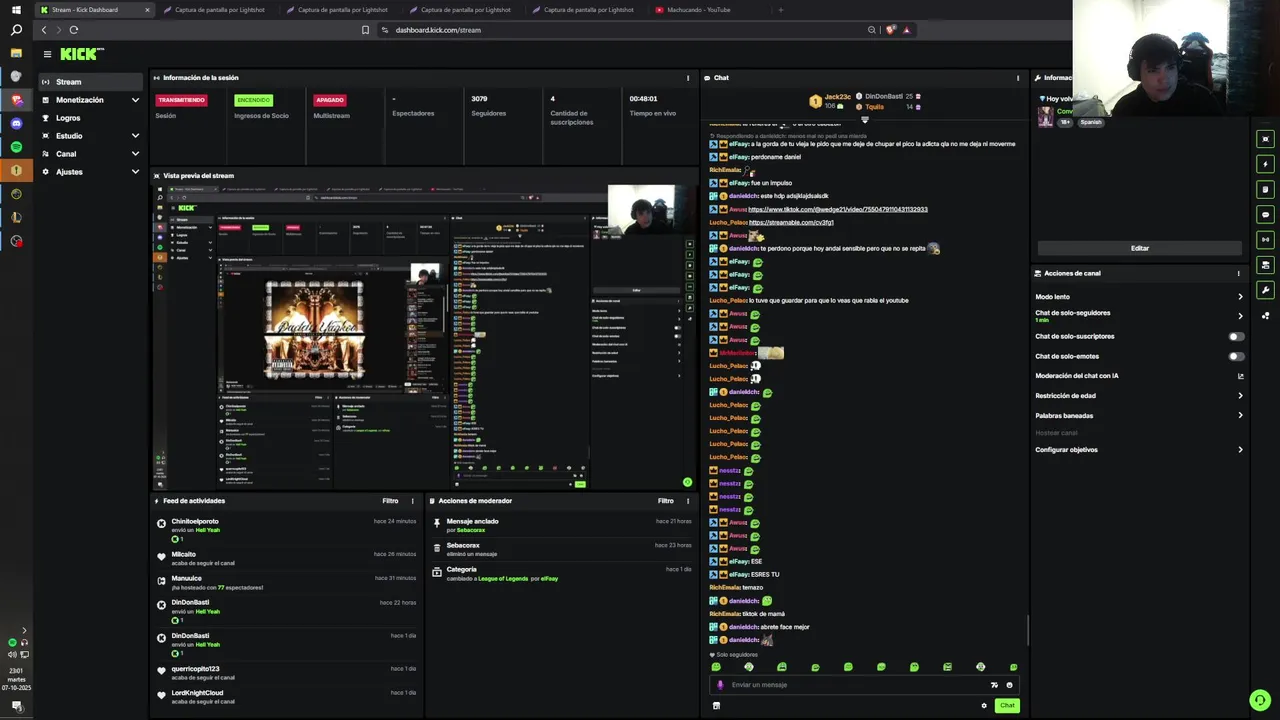
Task: Click the chat bubble widget icon
Action: (x=1266, y=214)
